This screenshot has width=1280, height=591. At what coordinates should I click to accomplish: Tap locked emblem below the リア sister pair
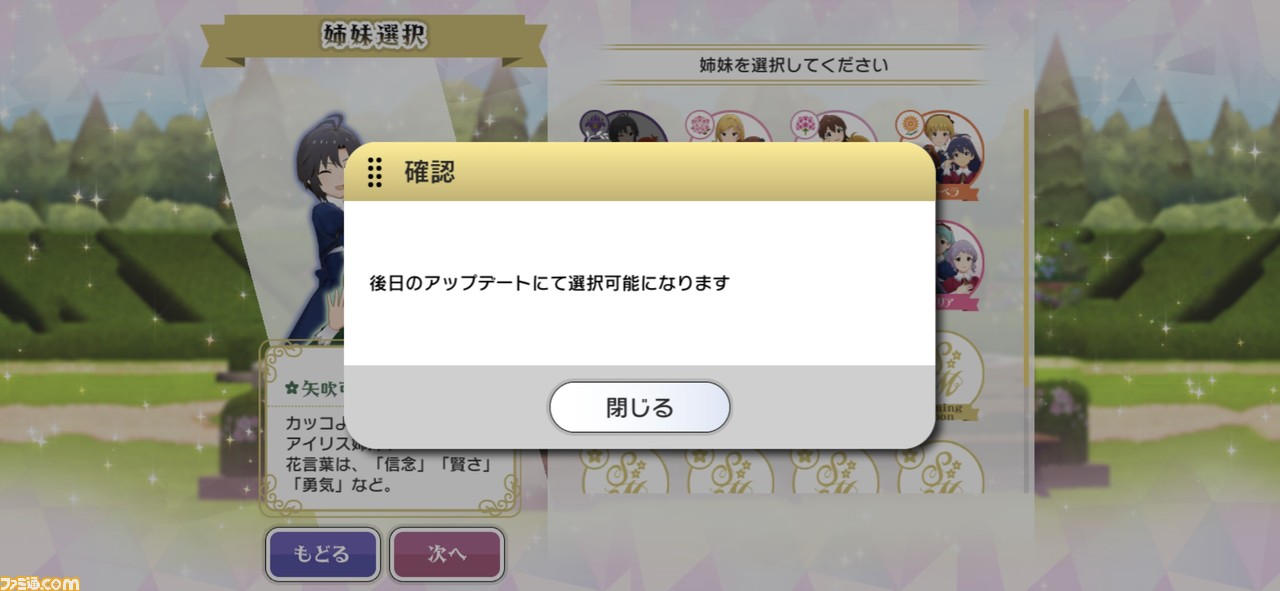point(958,378)
